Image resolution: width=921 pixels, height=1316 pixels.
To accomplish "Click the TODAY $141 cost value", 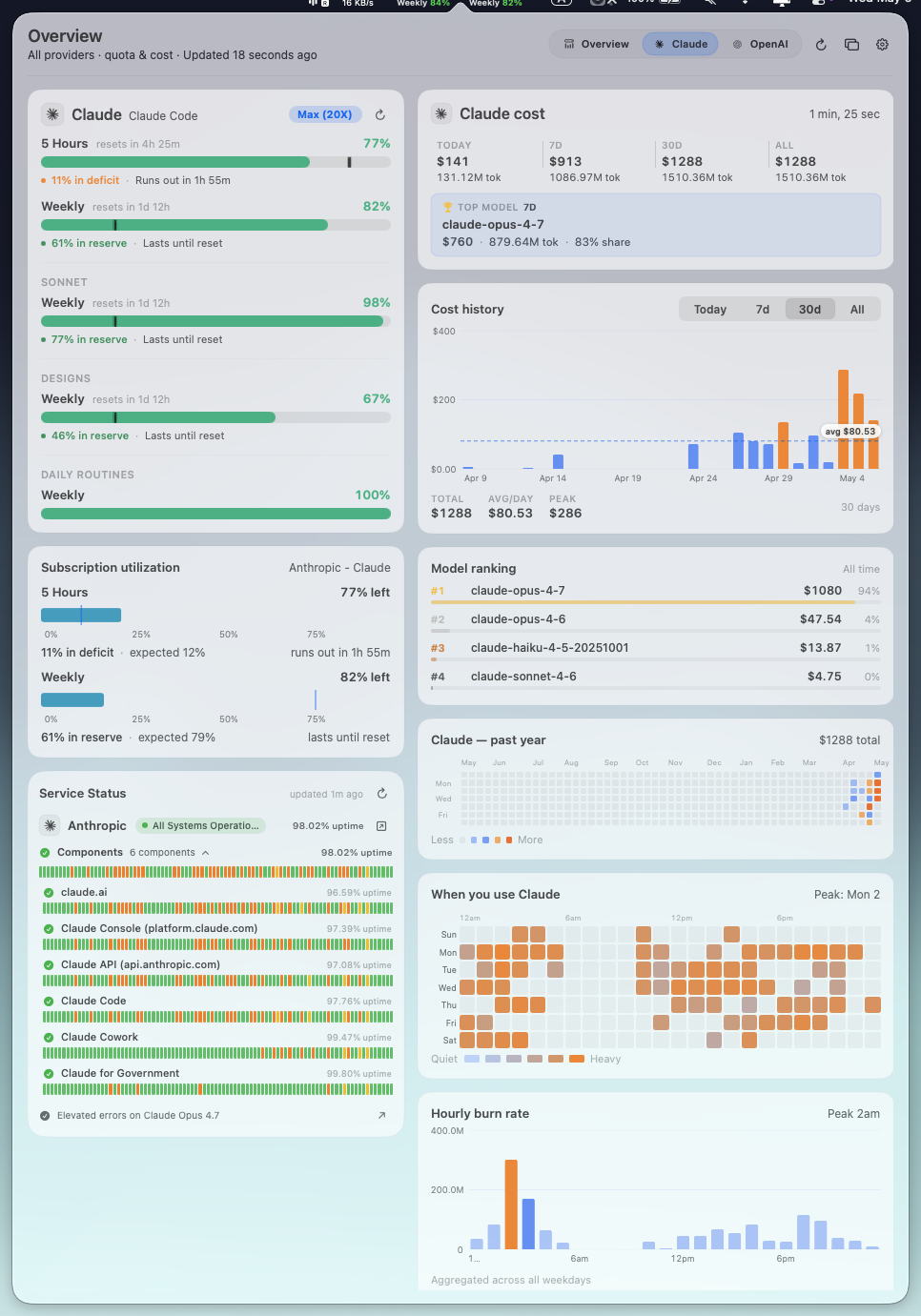I will [x=453, y=162].
